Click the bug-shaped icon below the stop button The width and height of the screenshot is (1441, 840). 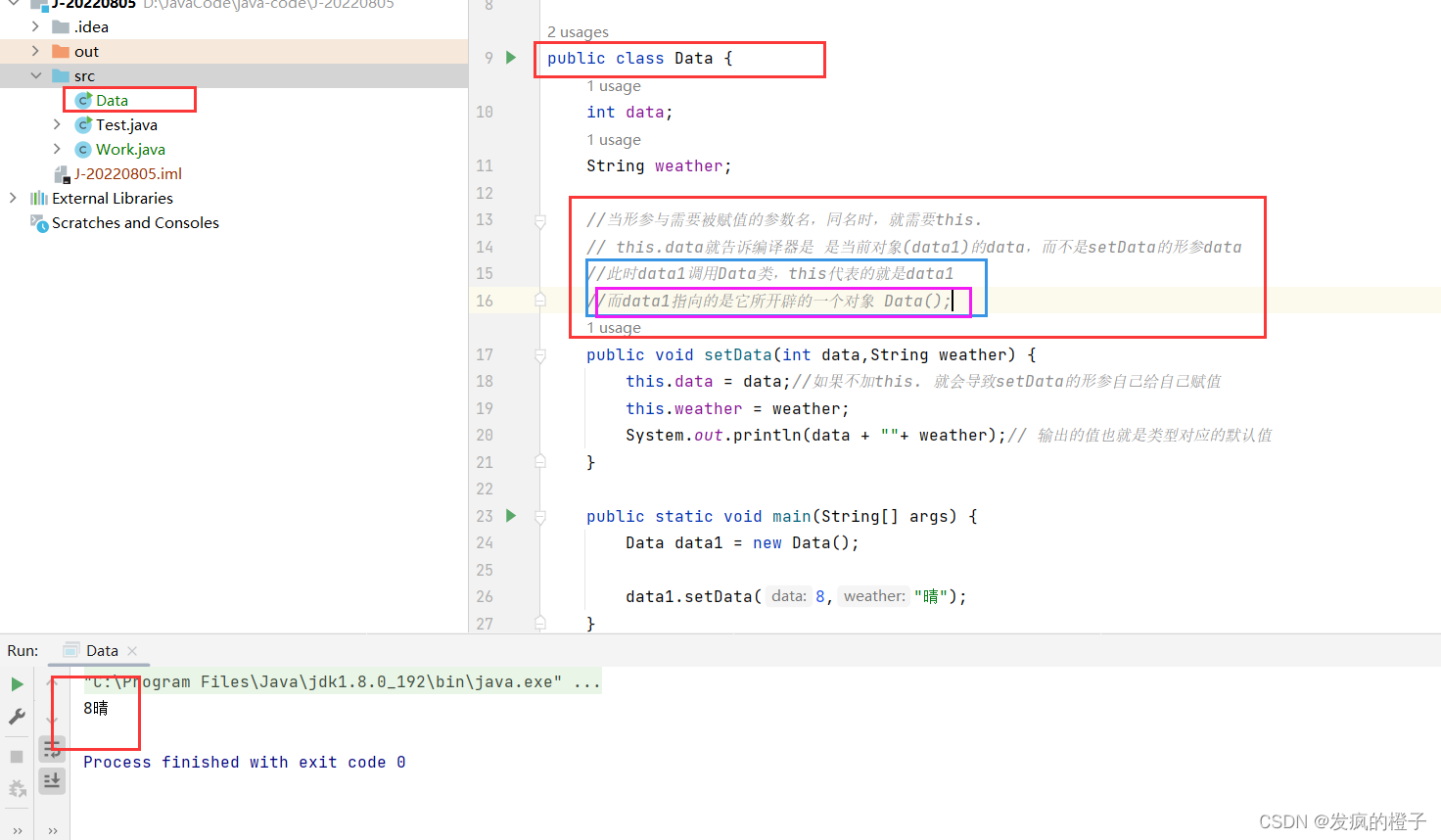tap(17, 788)
